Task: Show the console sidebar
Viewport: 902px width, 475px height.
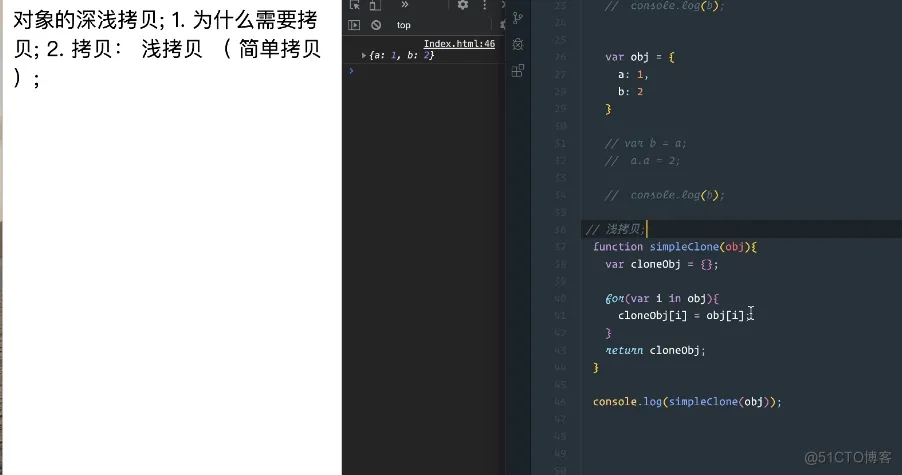Action: [x=354, y=25]
